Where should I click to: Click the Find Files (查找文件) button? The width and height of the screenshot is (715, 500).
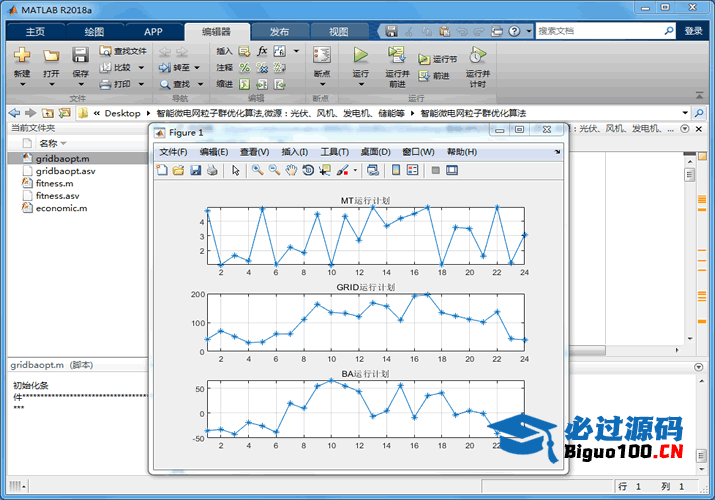tap(124, 50)
